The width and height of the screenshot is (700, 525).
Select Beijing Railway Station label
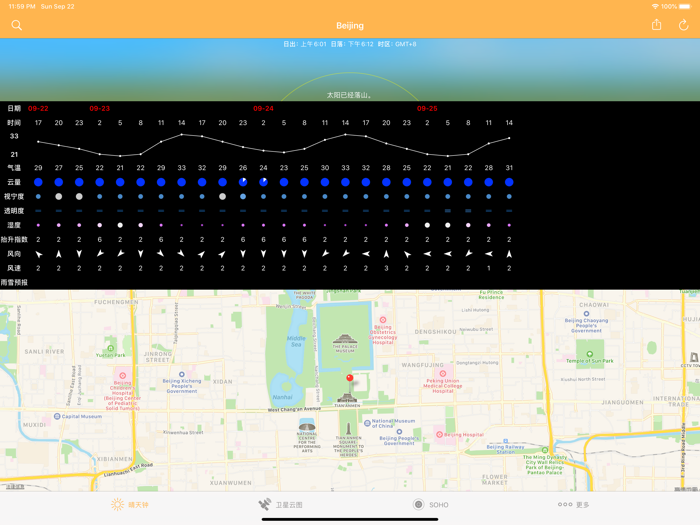(505, 449)
